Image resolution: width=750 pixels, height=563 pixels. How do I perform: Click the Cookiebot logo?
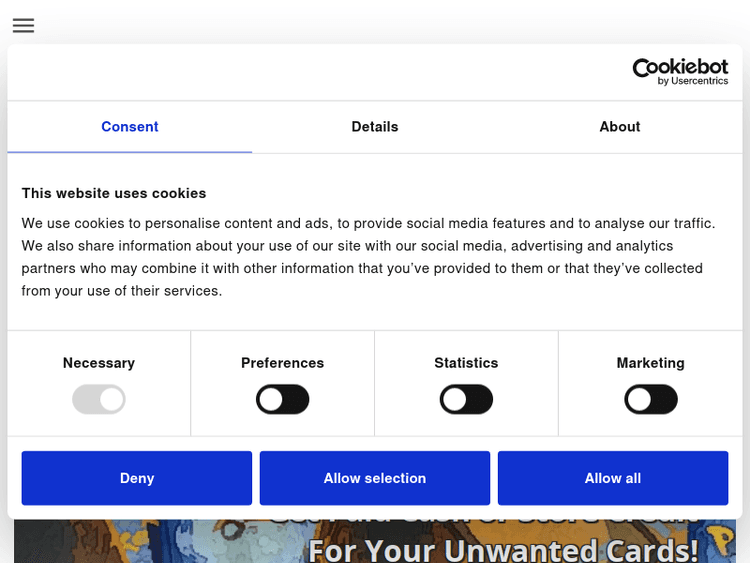click(x=680, y=67)
